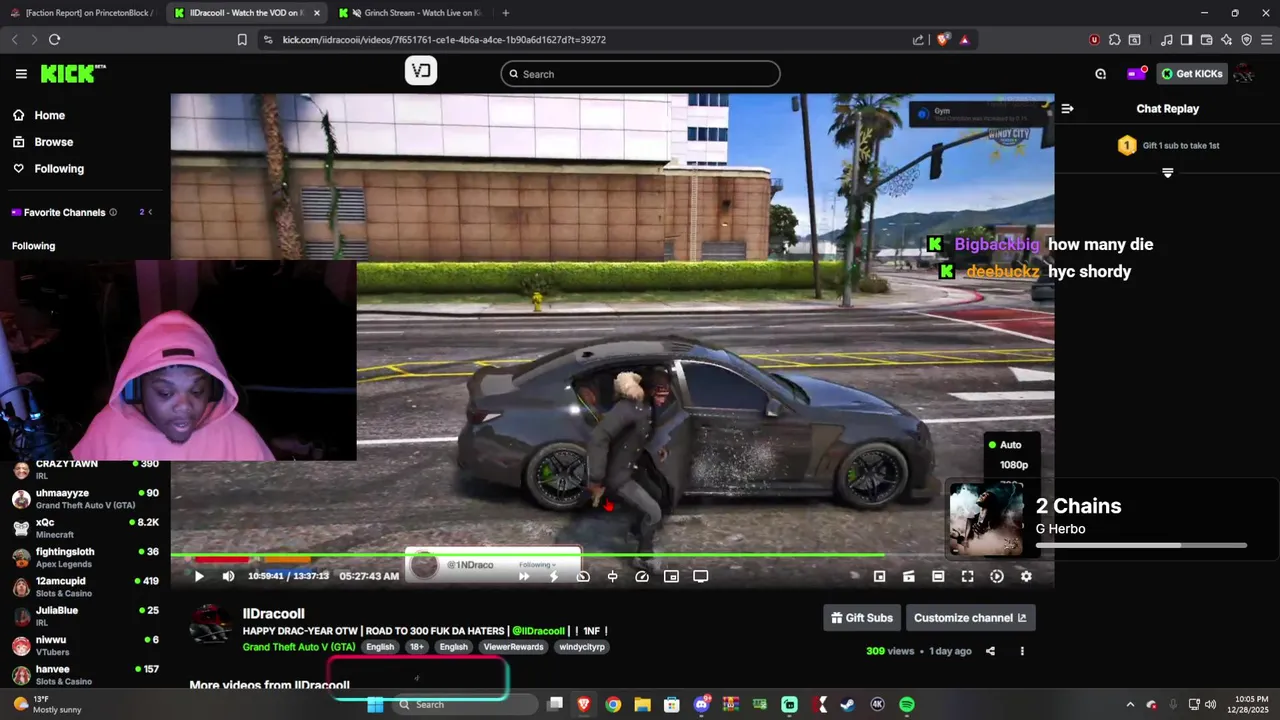The width and height of the screenshot is (1280, 720).
Task: Open xQc channel in following list
Action: (x=85, y=528)
